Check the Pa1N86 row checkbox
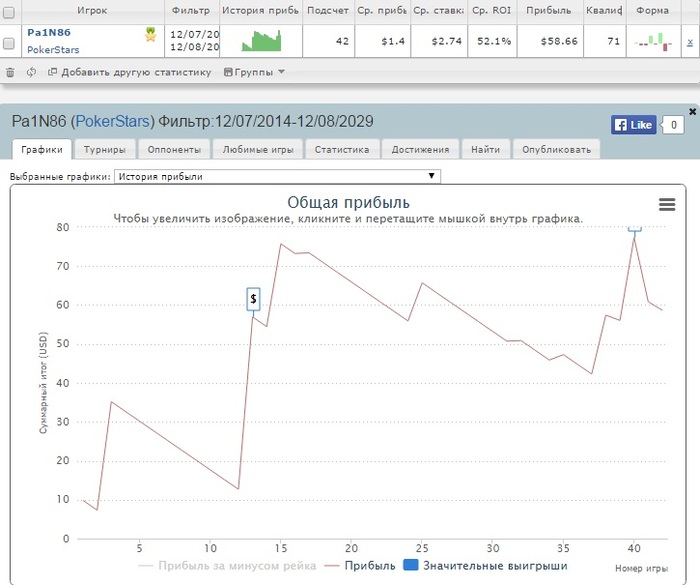Viewport: 700px width, 585px height. pos(8,43)
